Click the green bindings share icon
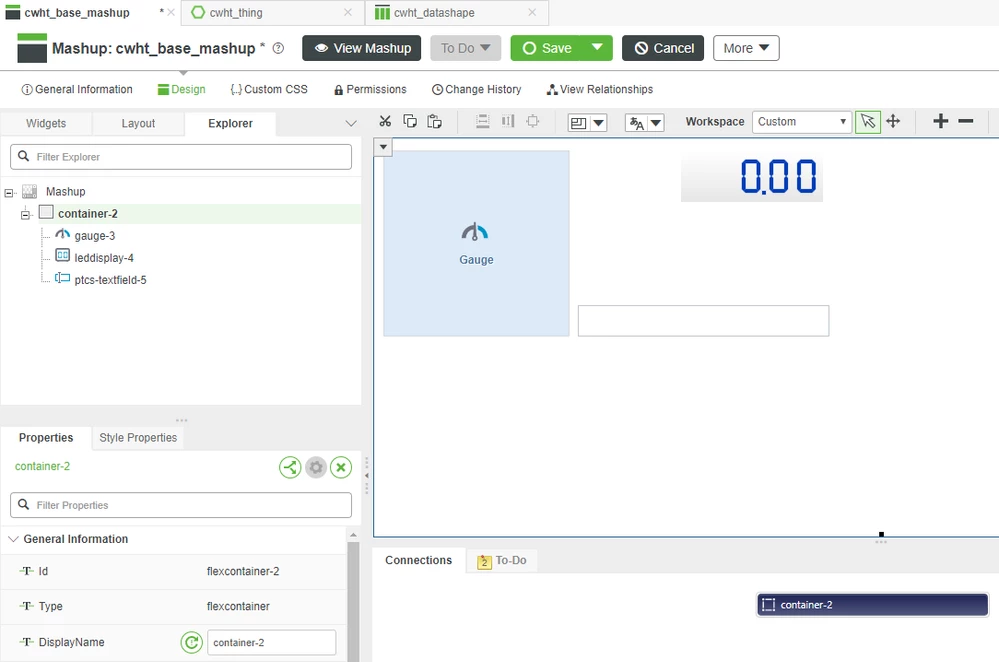999x662 pixels. click(x=290, y=467)
